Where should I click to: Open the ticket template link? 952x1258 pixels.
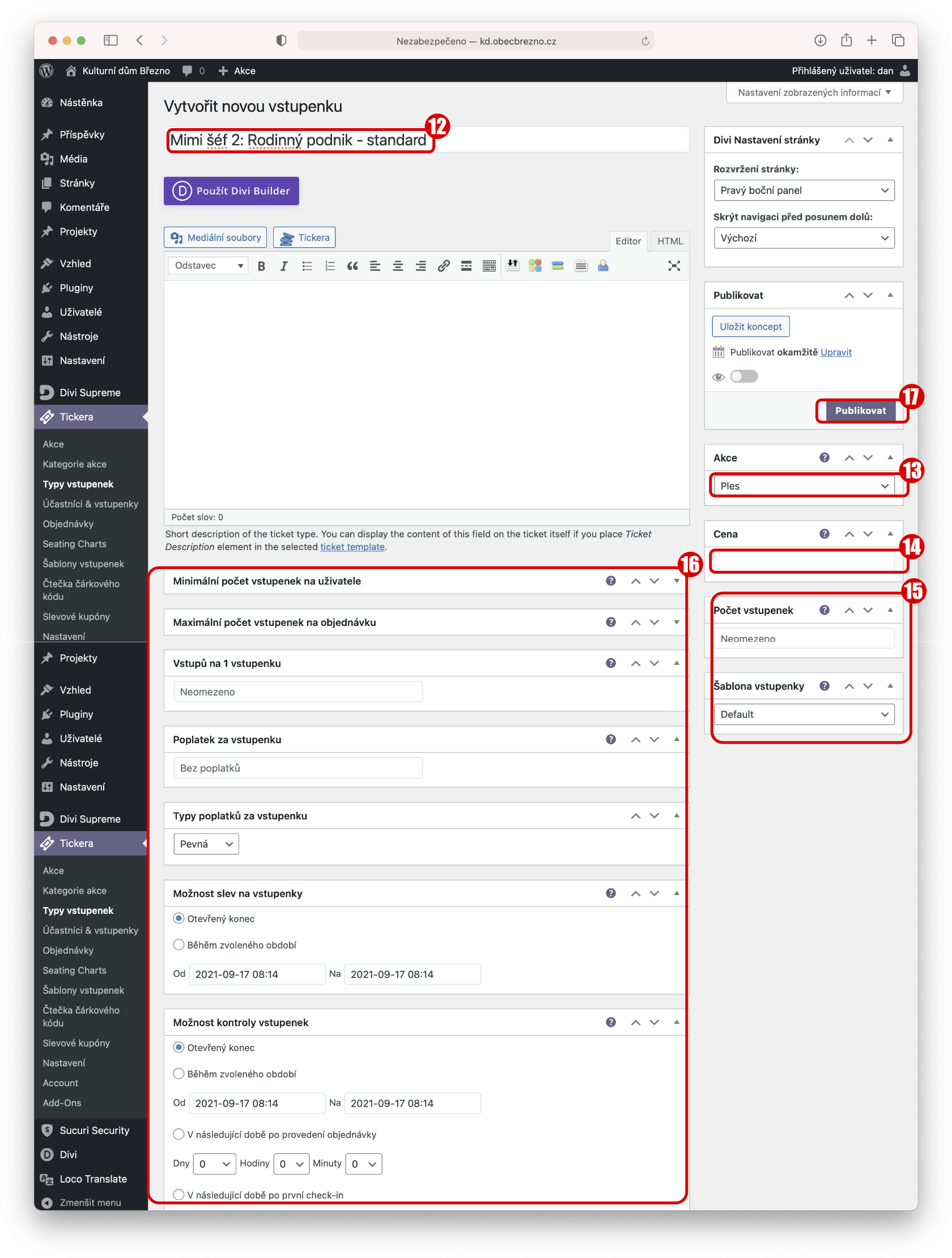352,547
